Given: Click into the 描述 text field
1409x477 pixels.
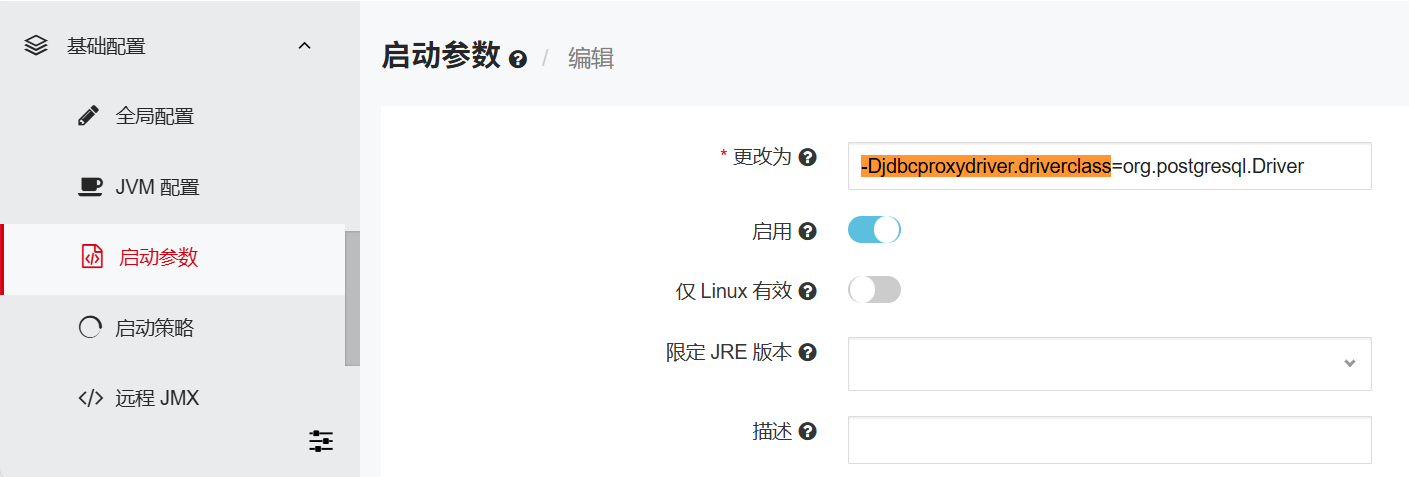Looking at the screenshot, I should click(1109, 440).
